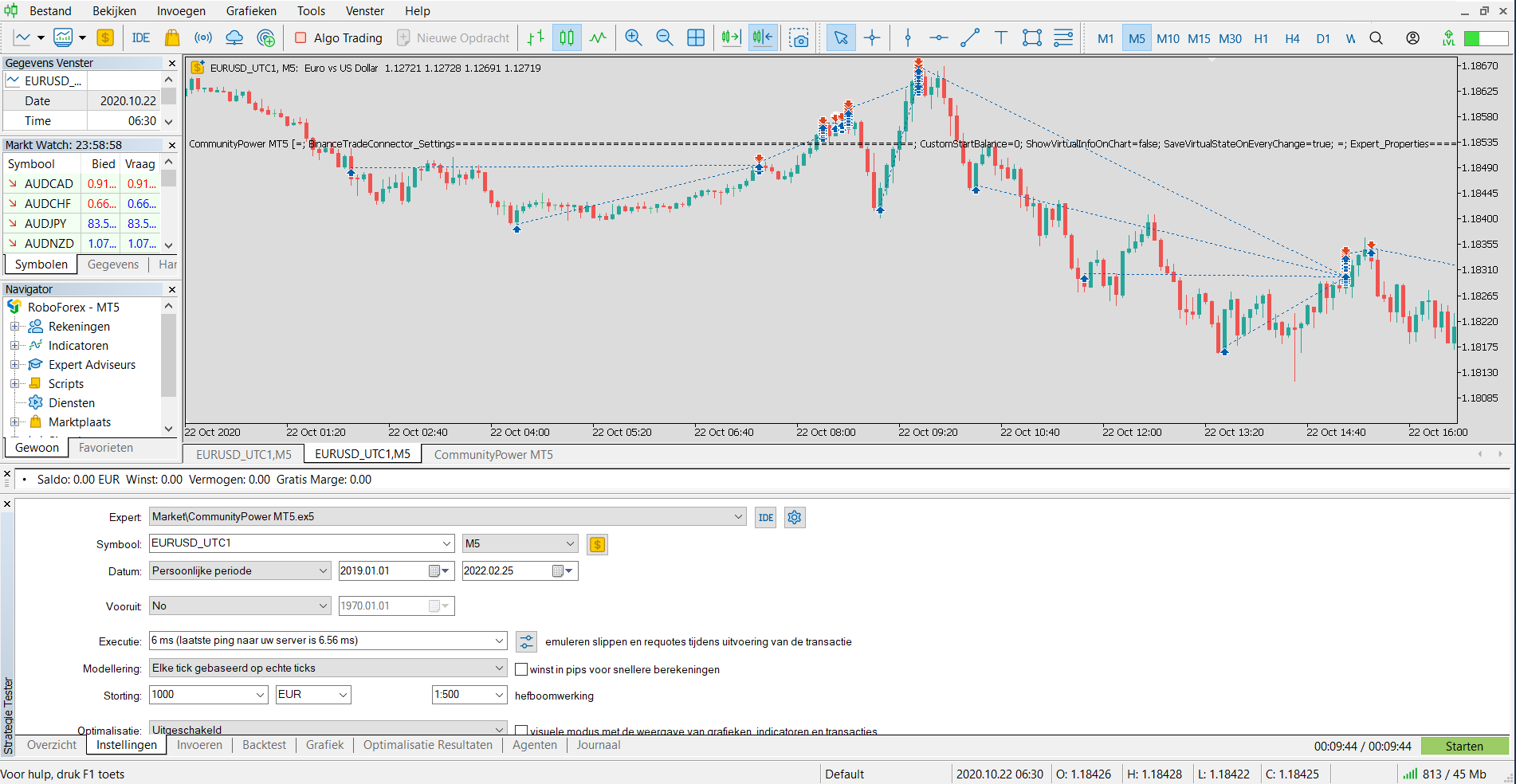Image resolution: width=1516 pixels, height=784 pixels.
Task: Switch to the Journaal tab
Action: tap(598, 745)
